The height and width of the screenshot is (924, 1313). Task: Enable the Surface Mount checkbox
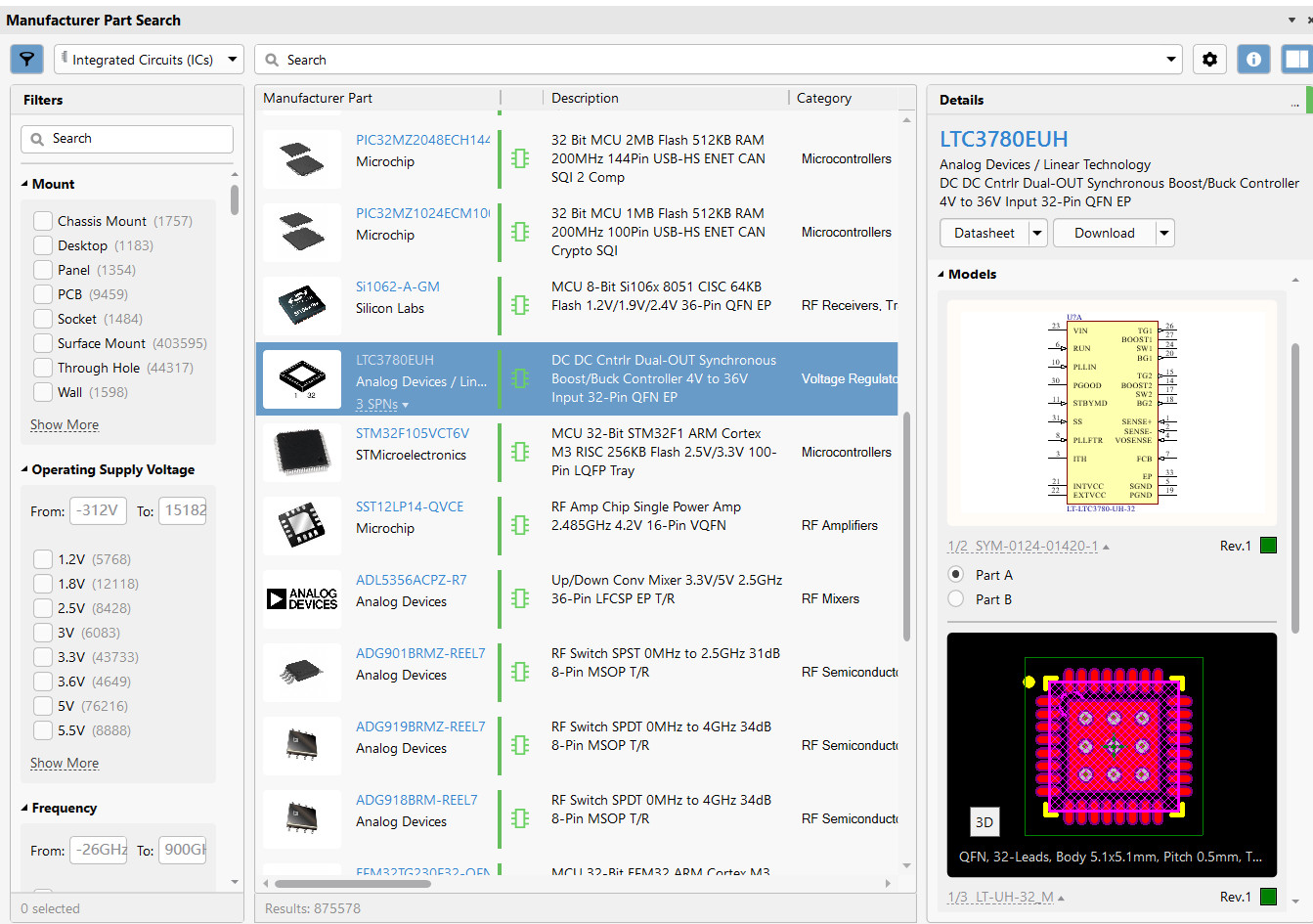coord(43,343)
